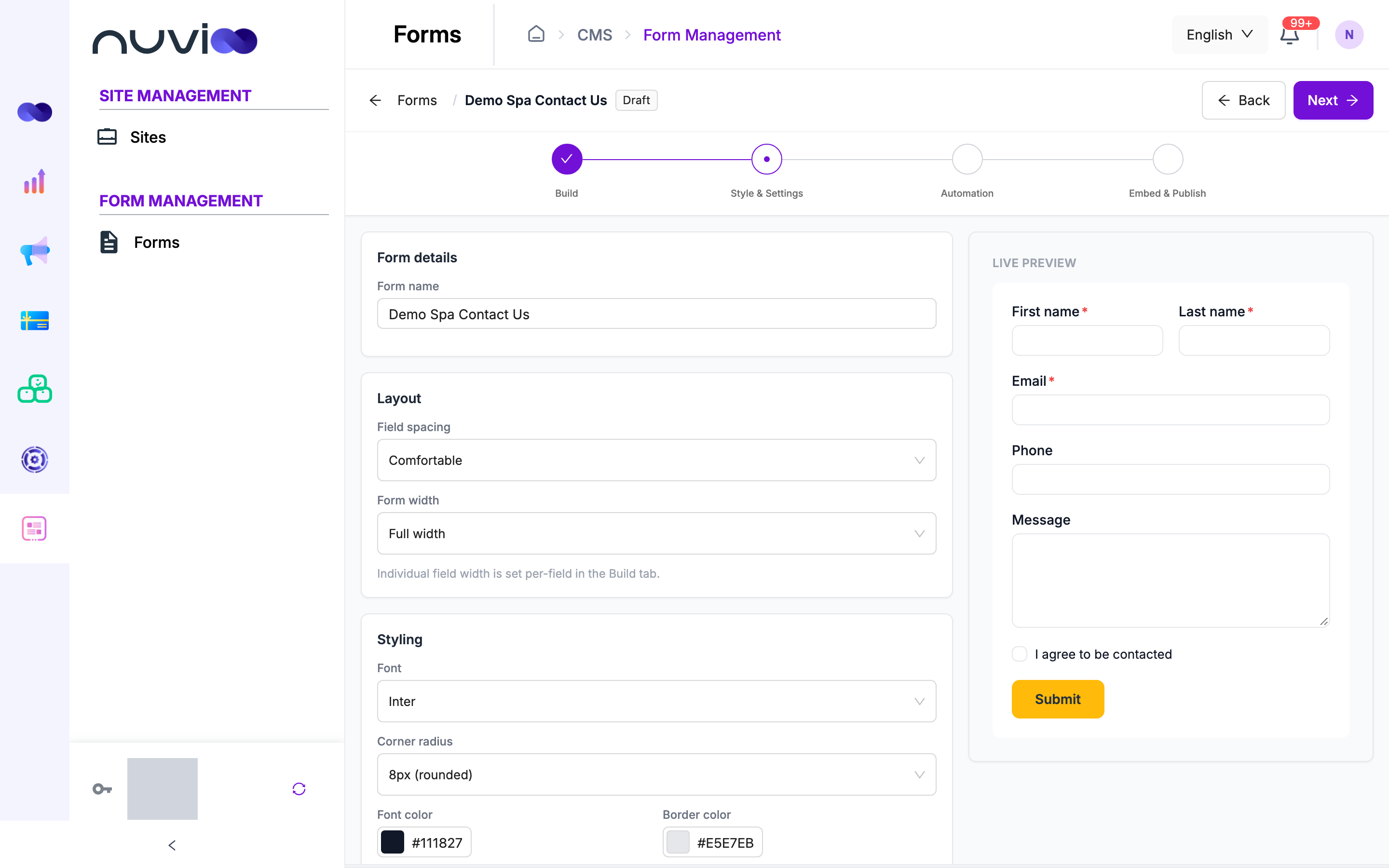
Task: Open the CMS breadcrumb link
Action: click(595, 35)
